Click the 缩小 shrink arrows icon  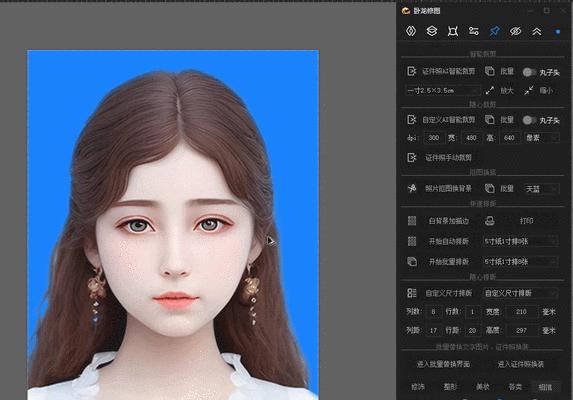(x=528, y=90)
